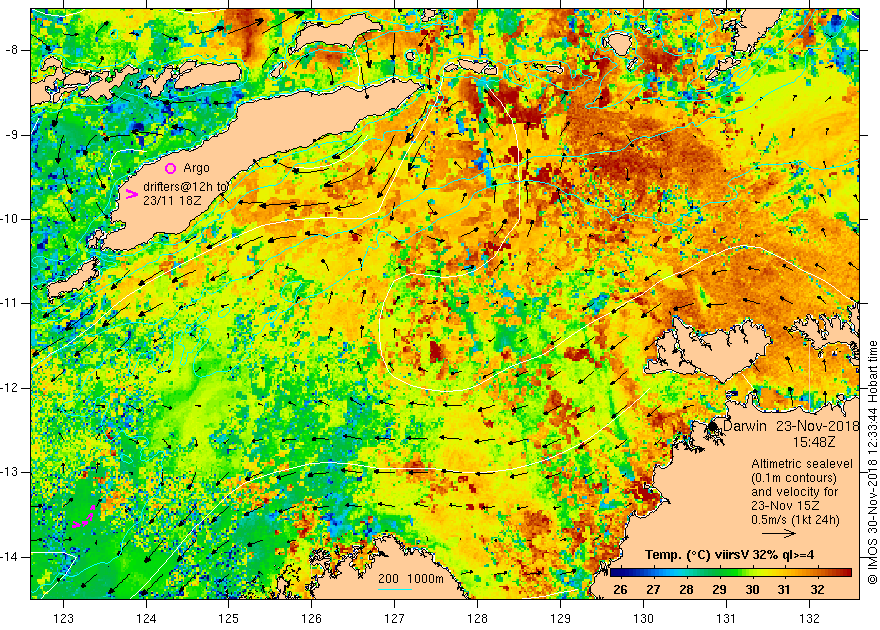The image size is (880, 630).
Task: Click the 30 label on the color bar
Action: click(x=752, y=590)
